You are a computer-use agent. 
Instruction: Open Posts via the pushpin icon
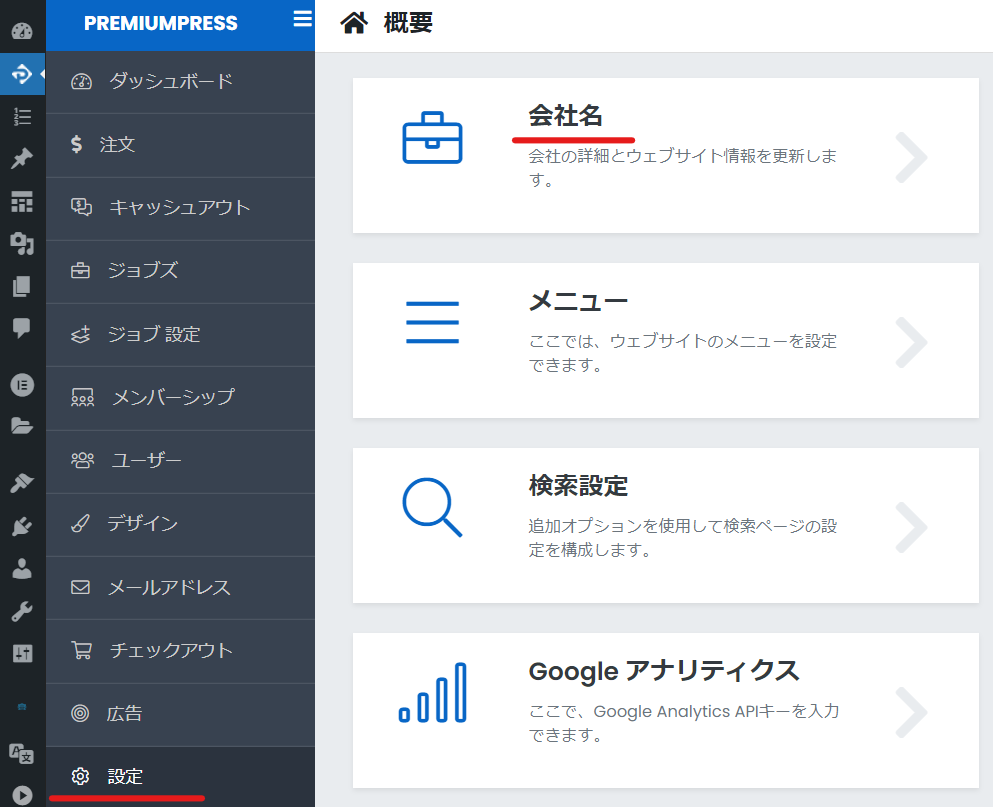22,158
